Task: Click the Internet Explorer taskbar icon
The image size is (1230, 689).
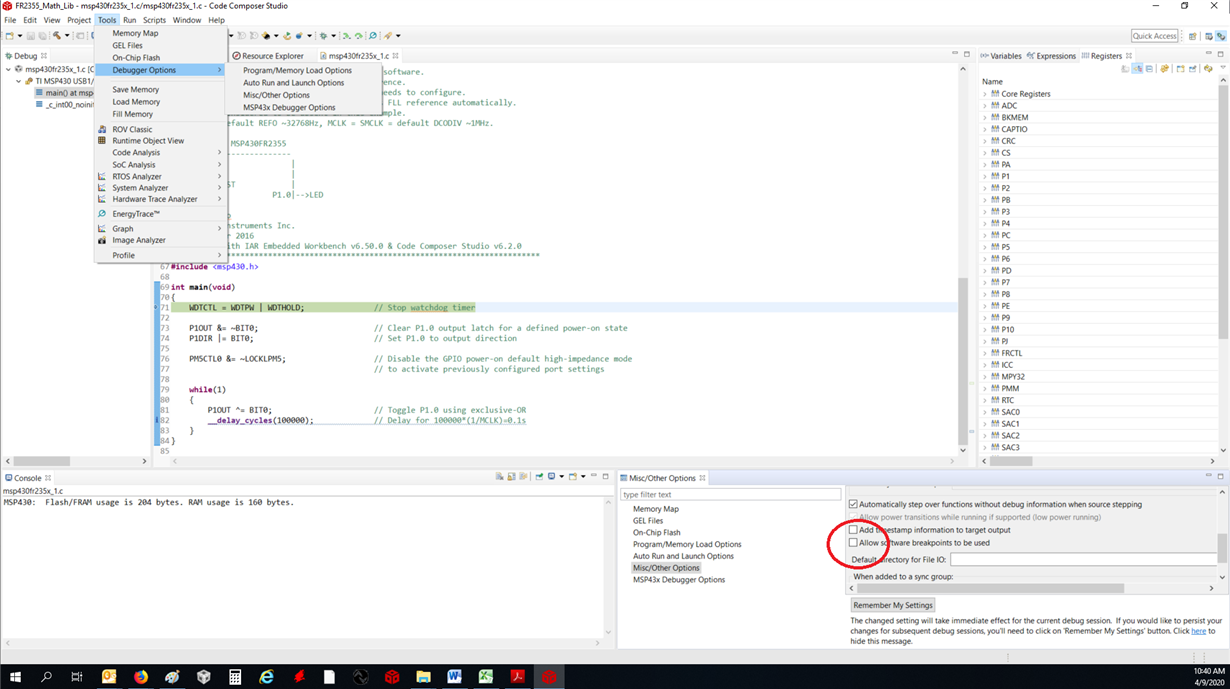Action: pyautogui.click(x=266, y=677)
